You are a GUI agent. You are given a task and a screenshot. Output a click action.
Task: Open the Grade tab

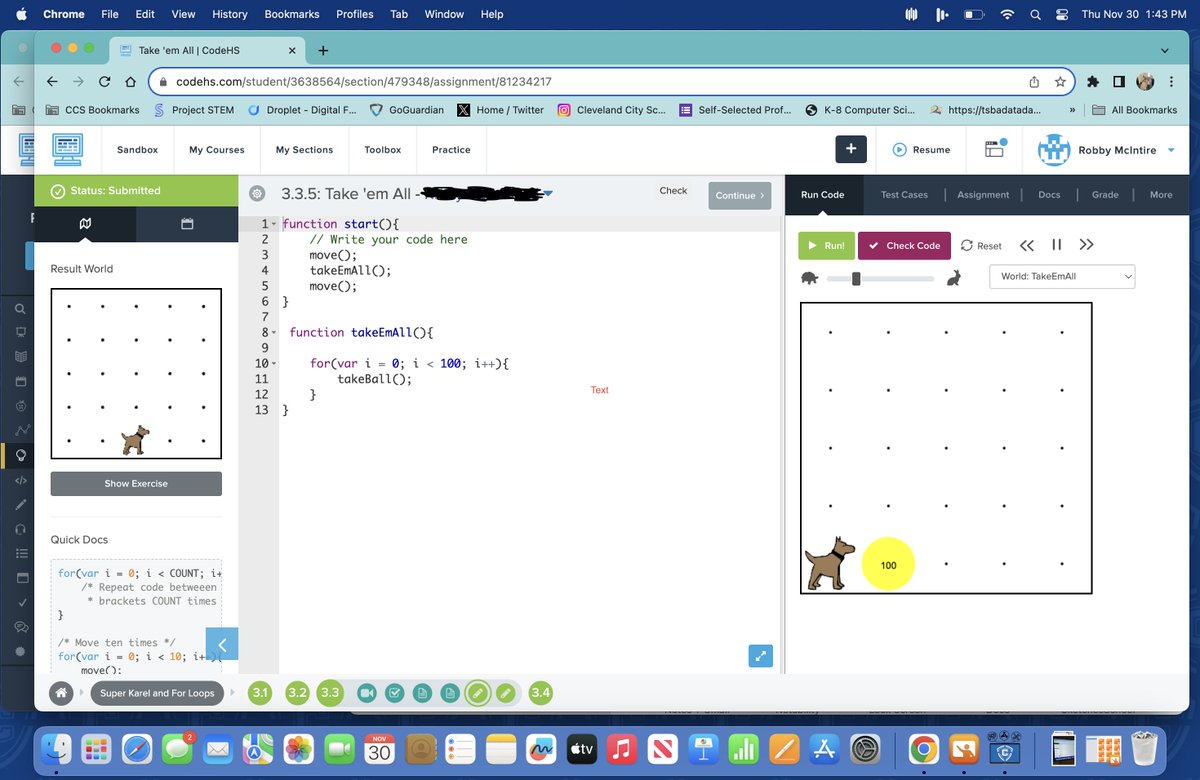(x=1105, y=195)
